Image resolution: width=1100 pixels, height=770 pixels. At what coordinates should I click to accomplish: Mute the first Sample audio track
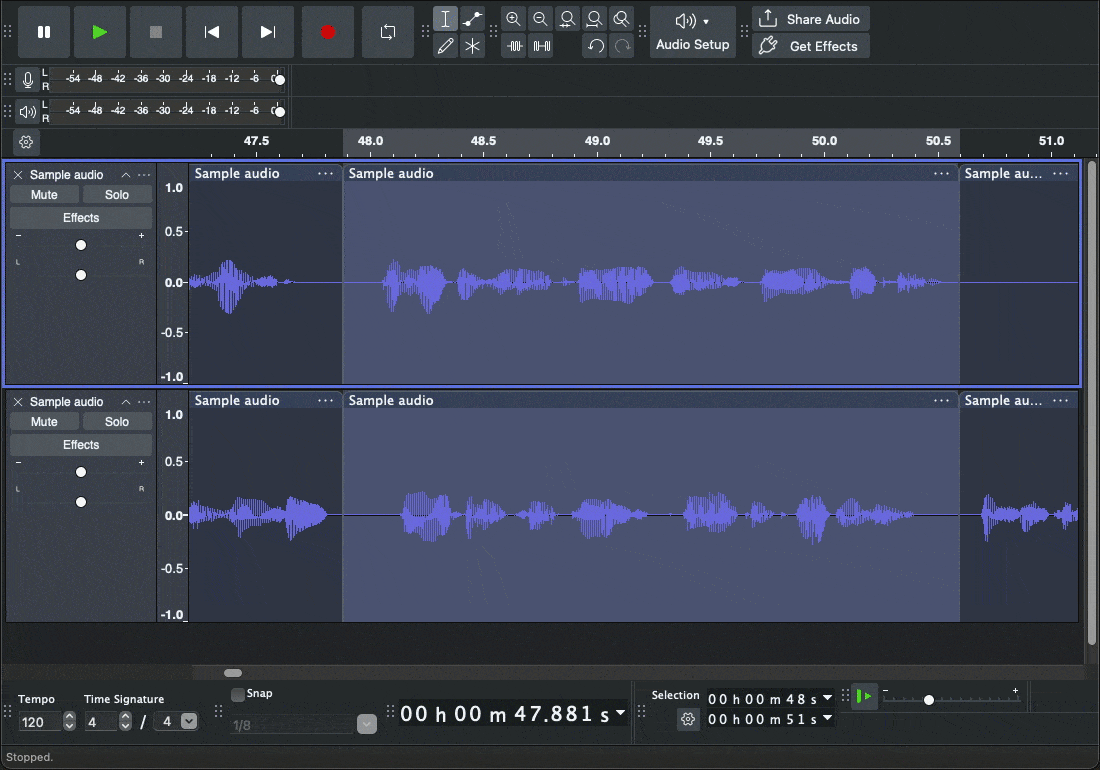point(44,195)
